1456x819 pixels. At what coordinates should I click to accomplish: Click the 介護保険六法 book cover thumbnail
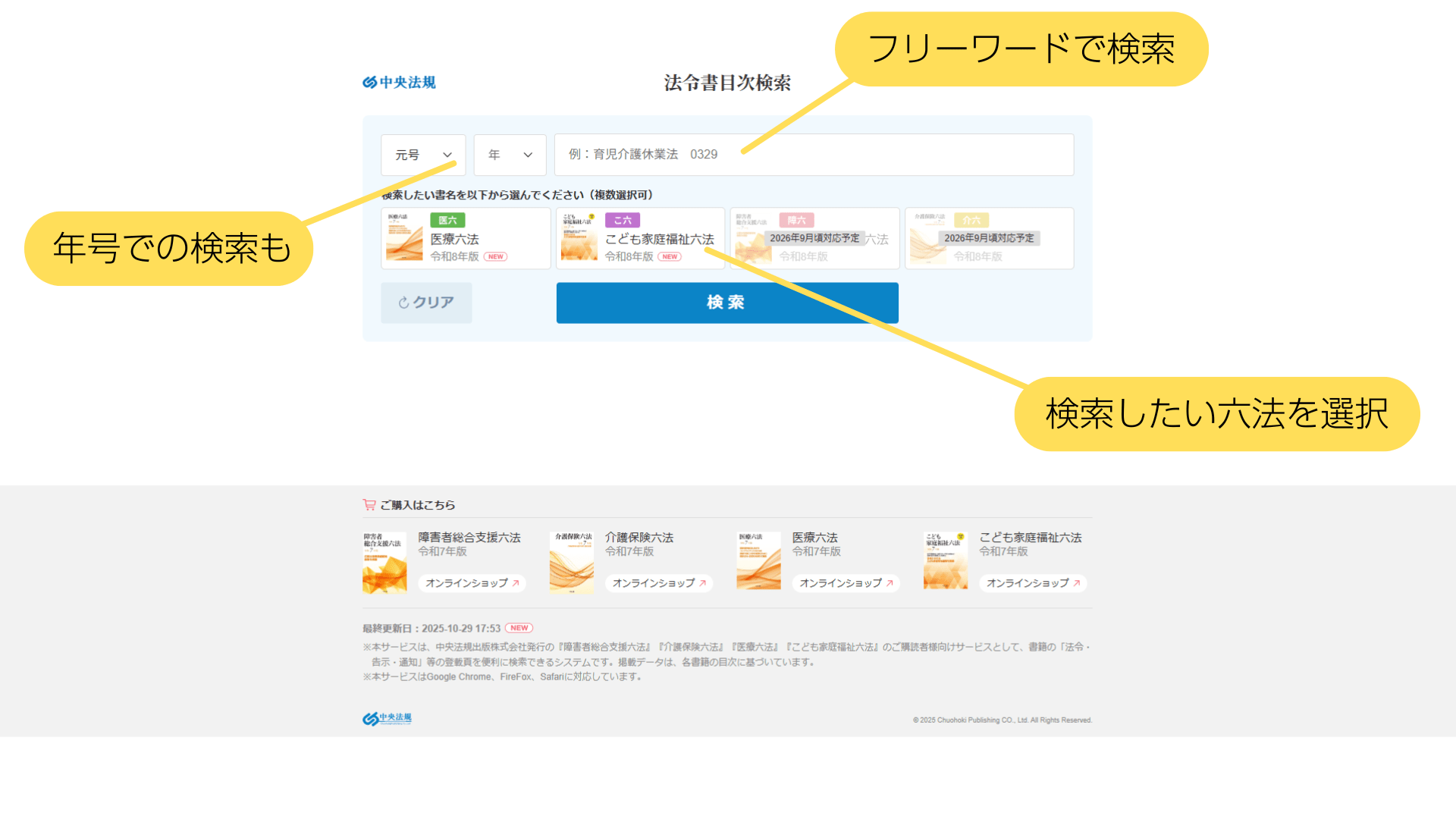tap(572, 561)
